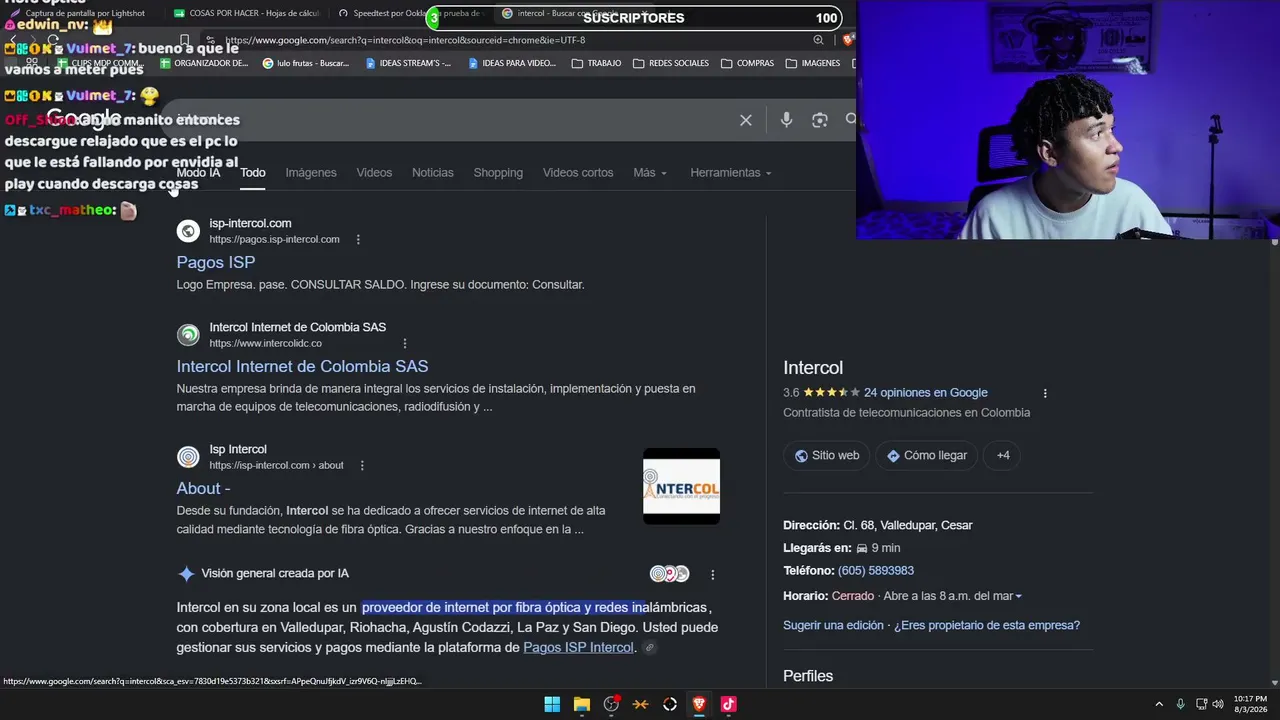Open the Brave browser taskbar icon
The width and height of the screenshot is (1280, 720).
(699, 704)
